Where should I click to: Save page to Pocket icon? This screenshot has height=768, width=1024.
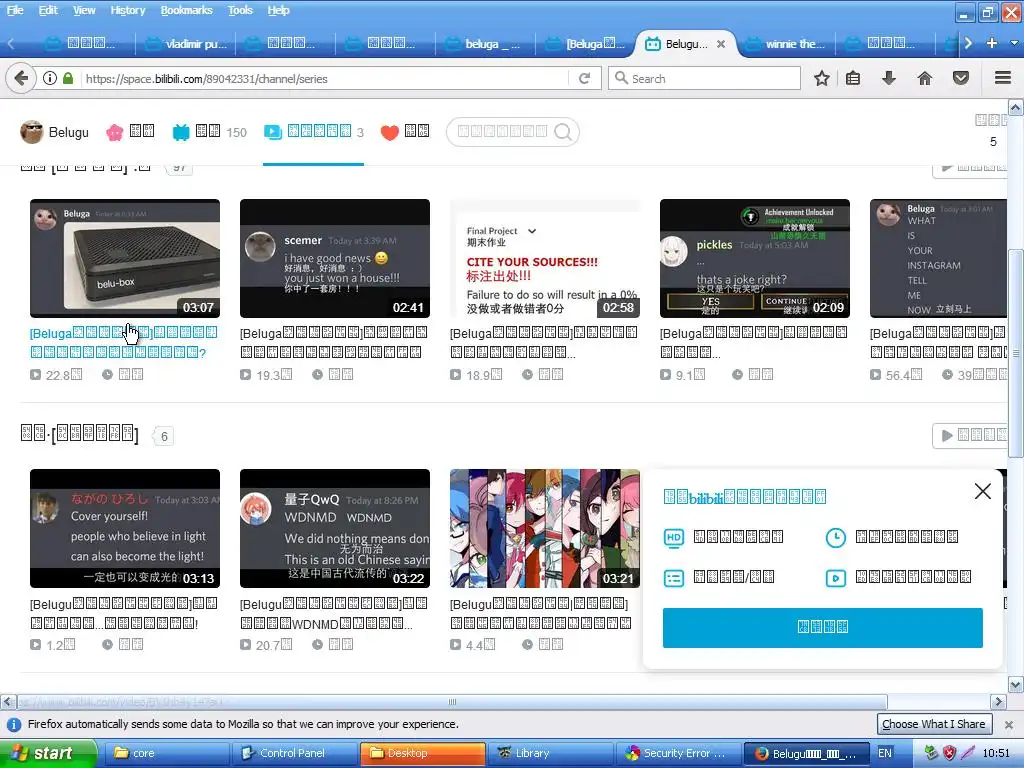tap(961, 78)
